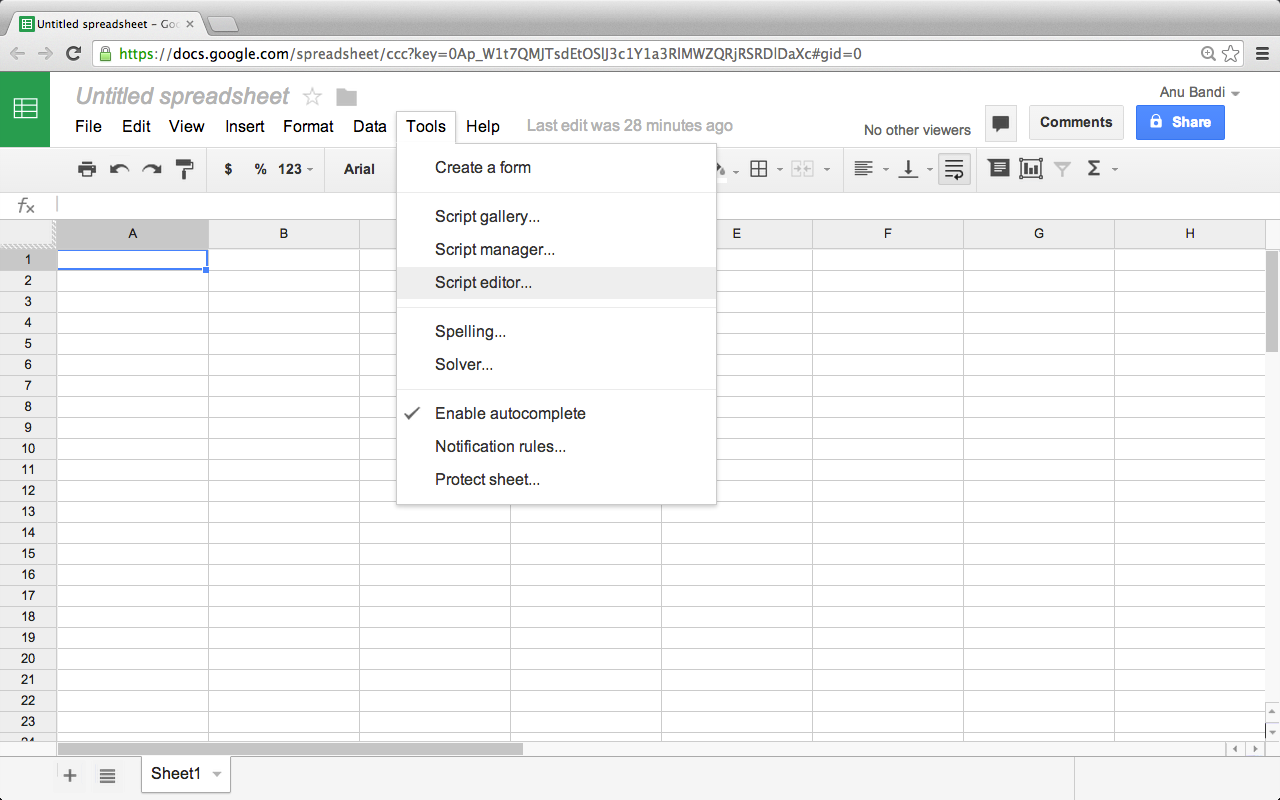Toggle the Wrap text button
The height and width of the screenshot is (800, 1280).
click(x=954, y=169)
